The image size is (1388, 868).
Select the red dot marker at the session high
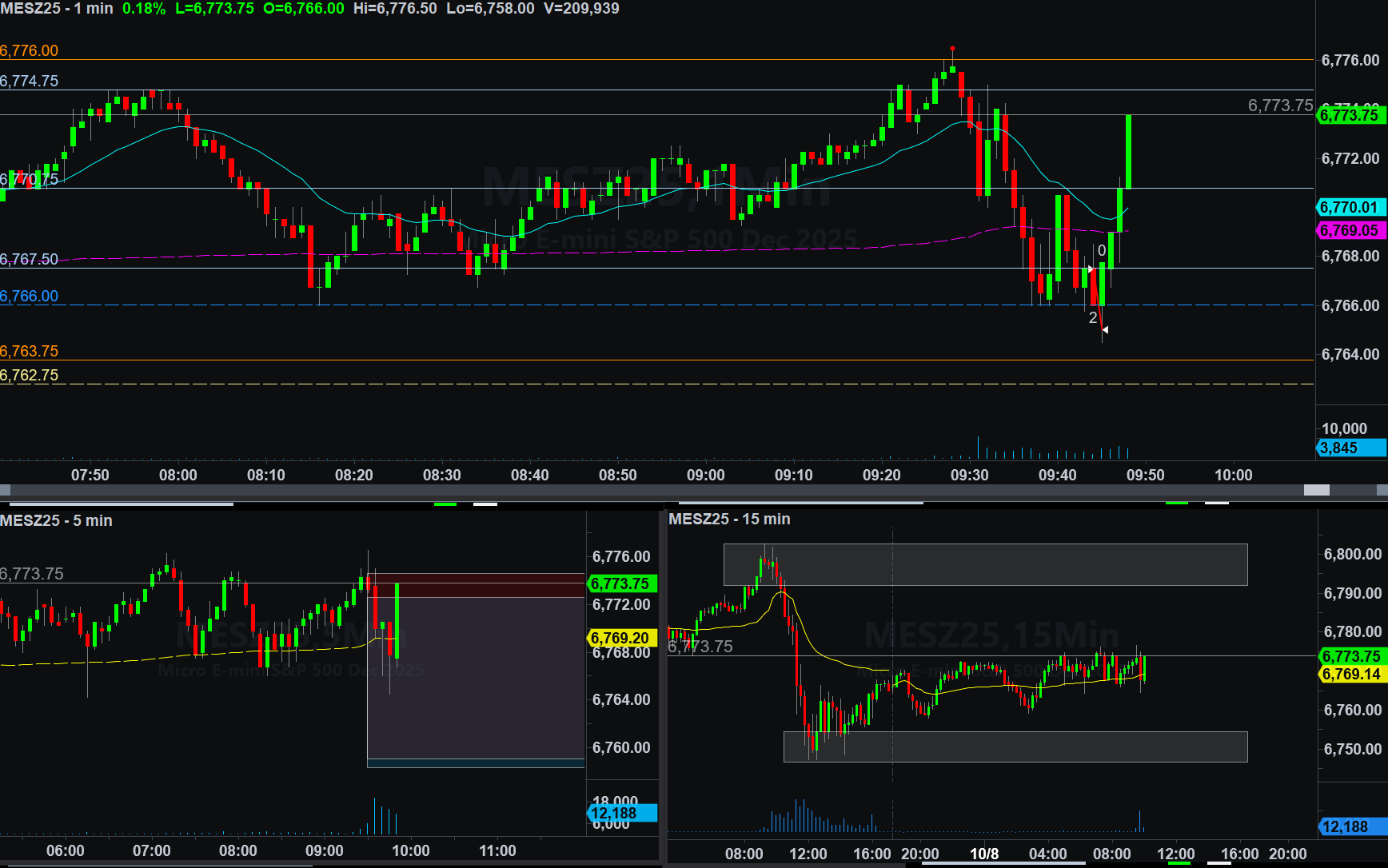click(x=952, y=50)
